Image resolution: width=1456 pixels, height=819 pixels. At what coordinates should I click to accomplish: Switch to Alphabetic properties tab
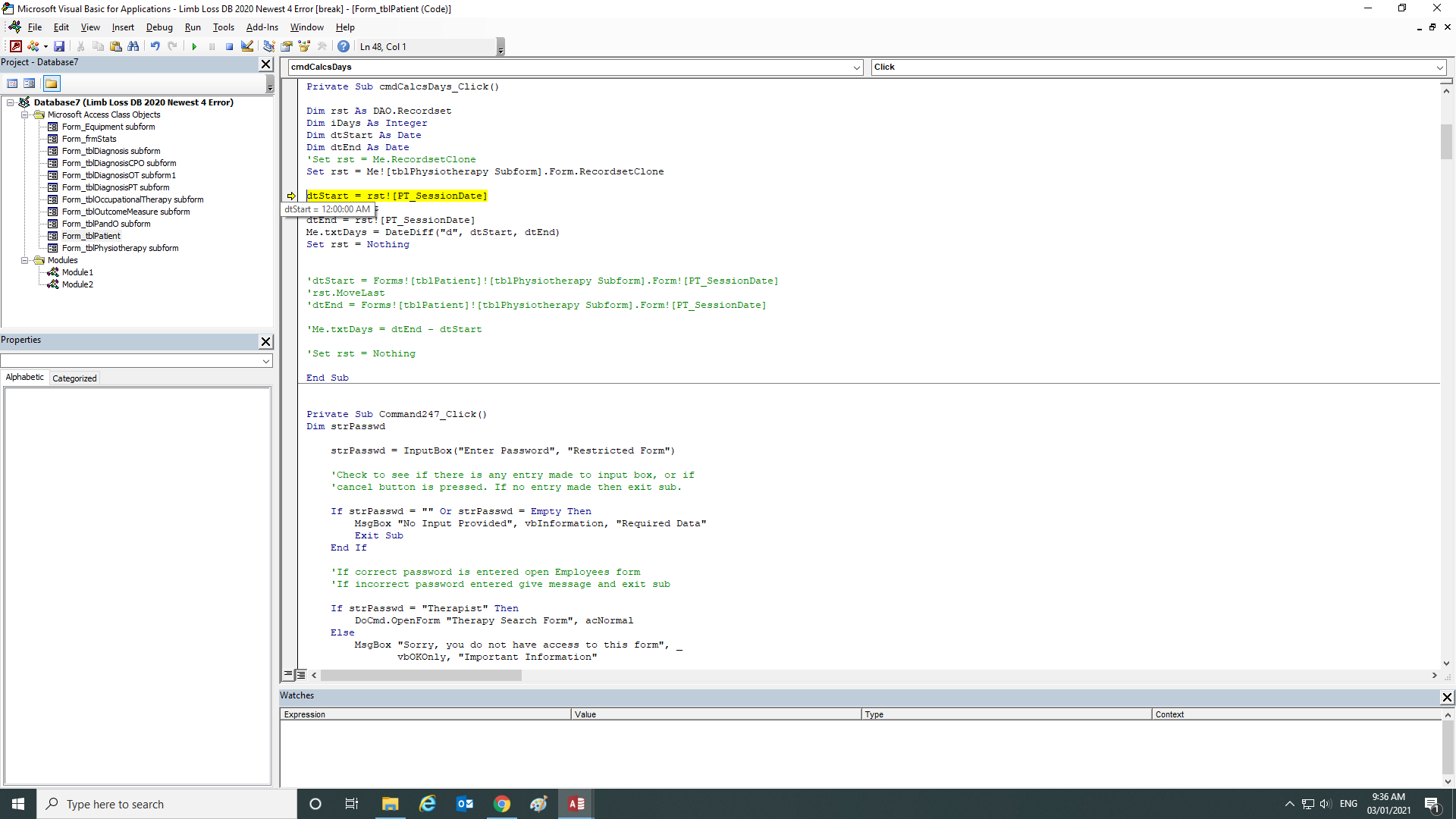click(x=25, y=378)
